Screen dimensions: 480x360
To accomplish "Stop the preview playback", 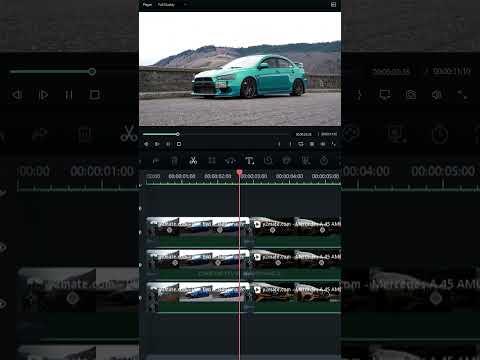I will point(179,144).
